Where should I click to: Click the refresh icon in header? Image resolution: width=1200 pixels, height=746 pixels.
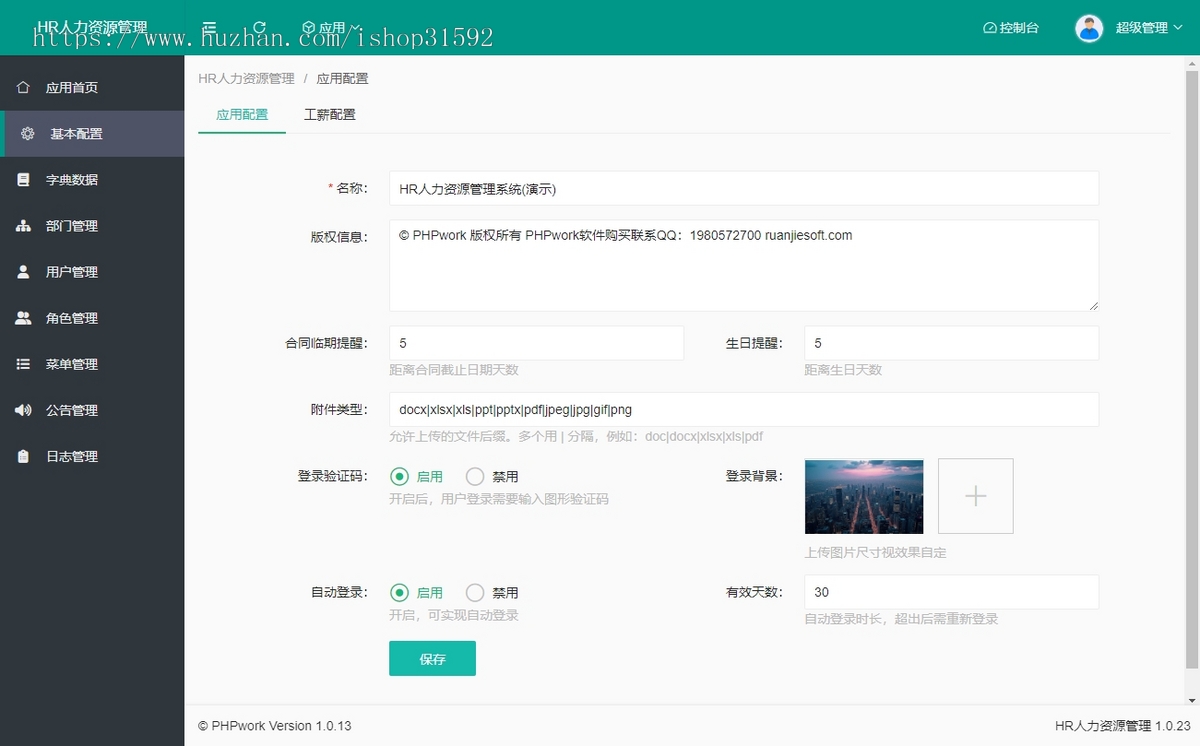(x=259, y=28)
